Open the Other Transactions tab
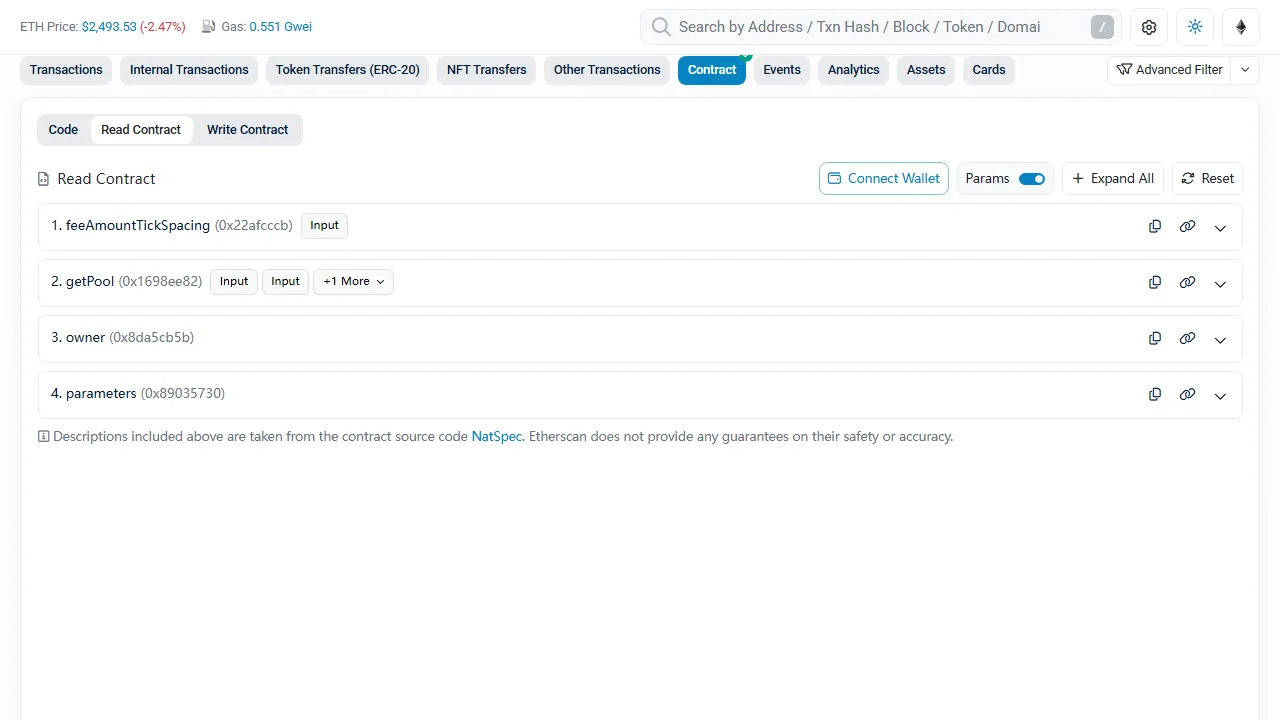1280x720 pixels. point(607,70)
